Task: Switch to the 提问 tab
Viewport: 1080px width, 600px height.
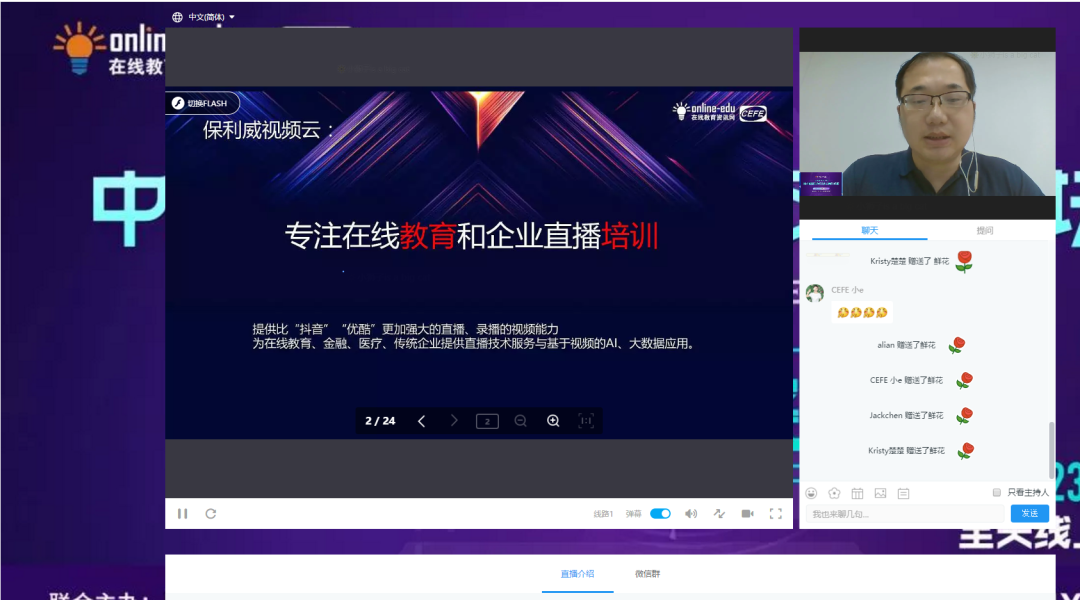Action: [x=984, y=231]
